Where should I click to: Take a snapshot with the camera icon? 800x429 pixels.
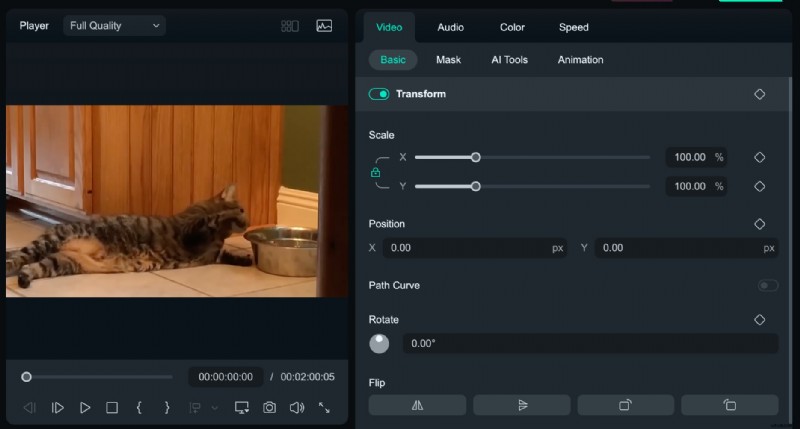[x=269, y=408]
